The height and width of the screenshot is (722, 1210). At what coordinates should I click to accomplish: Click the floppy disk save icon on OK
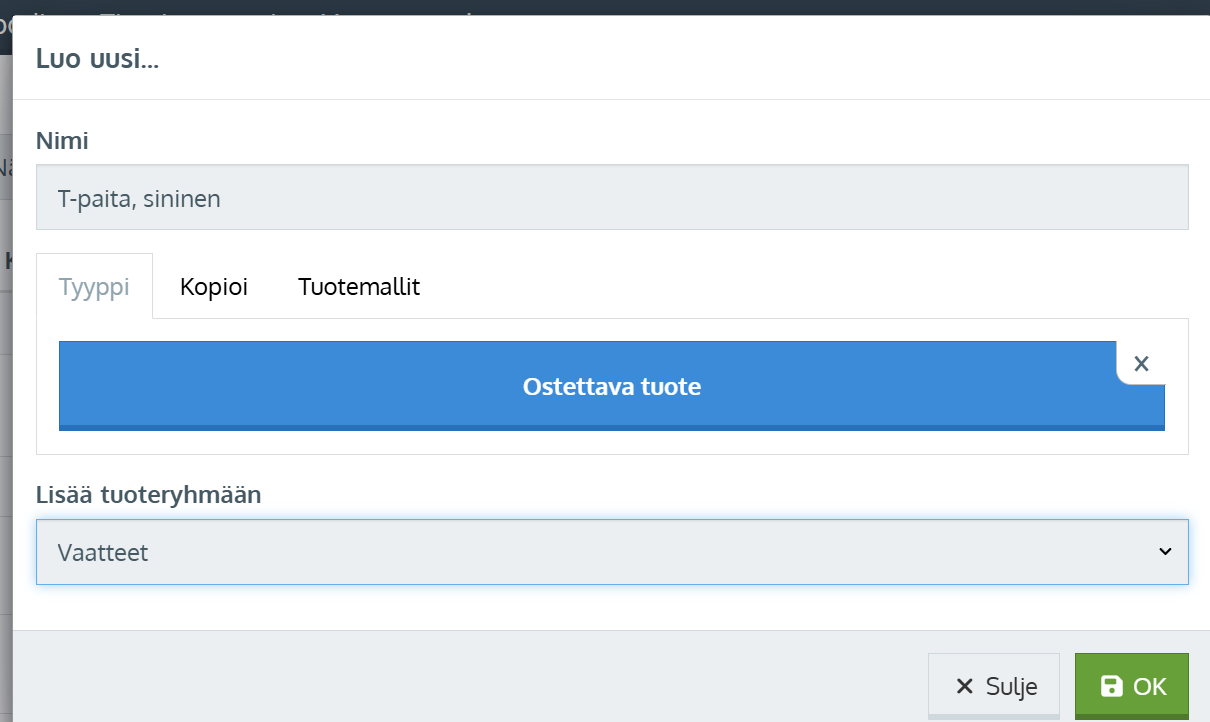click(x=1111, y=686)
